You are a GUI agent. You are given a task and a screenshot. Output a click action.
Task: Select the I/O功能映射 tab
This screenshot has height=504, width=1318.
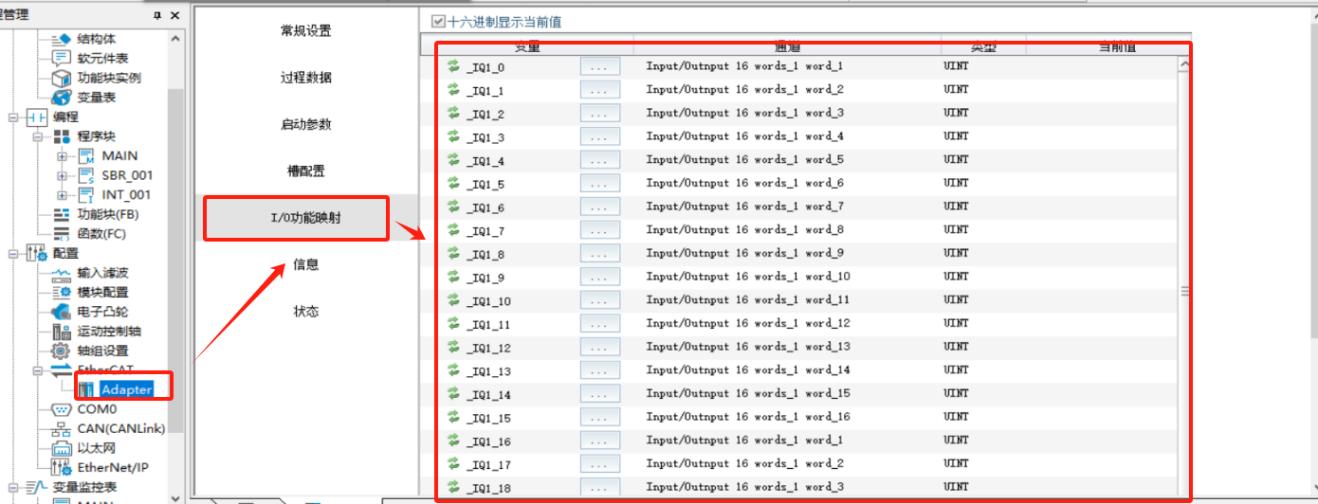[x=305, y=218]
